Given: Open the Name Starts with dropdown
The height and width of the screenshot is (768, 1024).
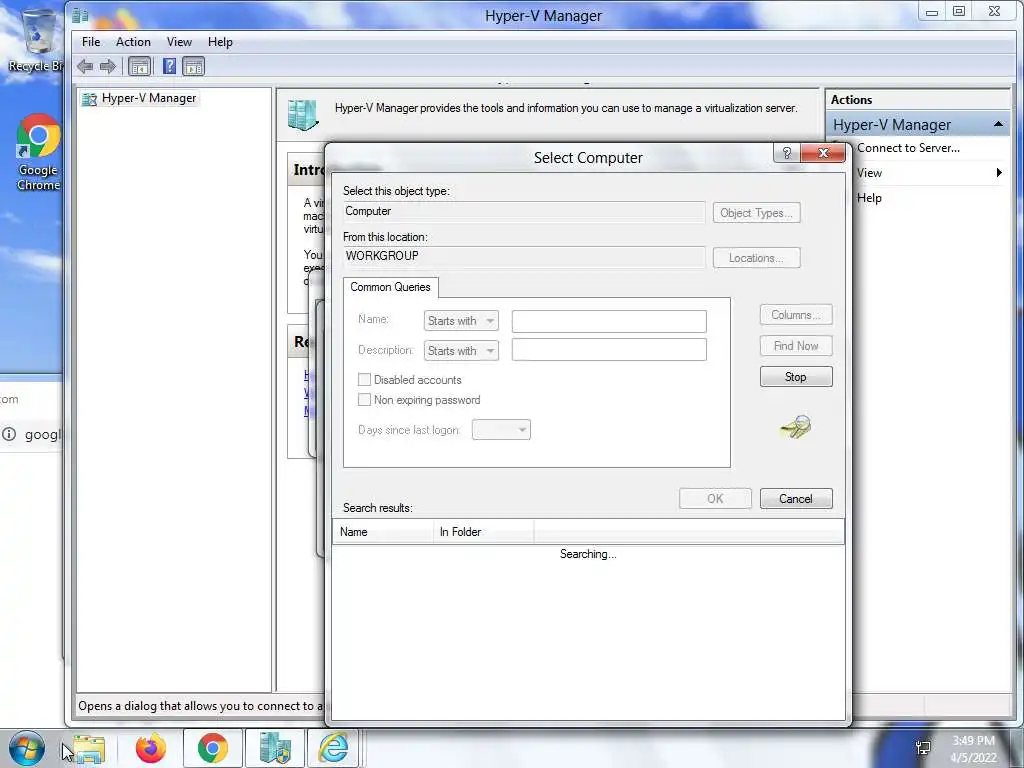Looking at the screenshot, I should point(461,321).
